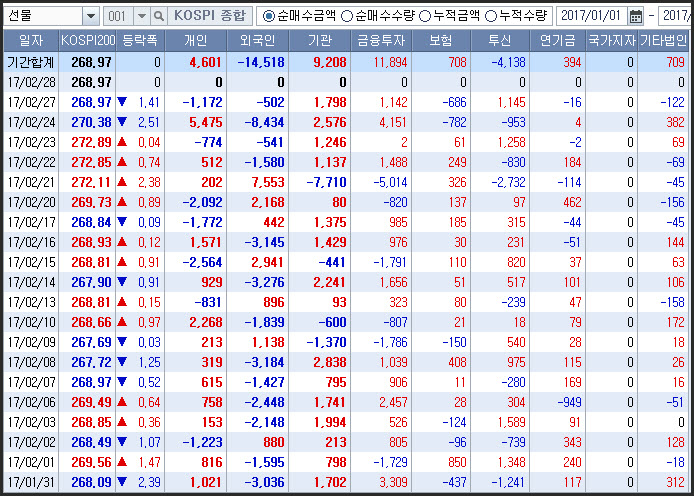Choose the 누적수량 radio option
This screenshot has width=694, height=496.
516,16
